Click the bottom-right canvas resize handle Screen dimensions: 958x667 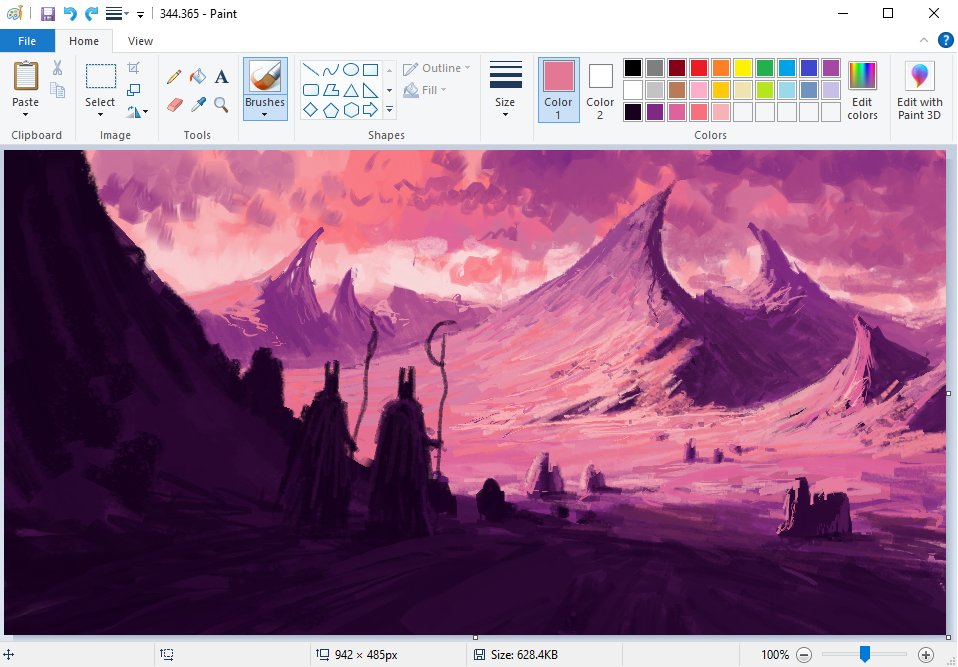point(948,637)
